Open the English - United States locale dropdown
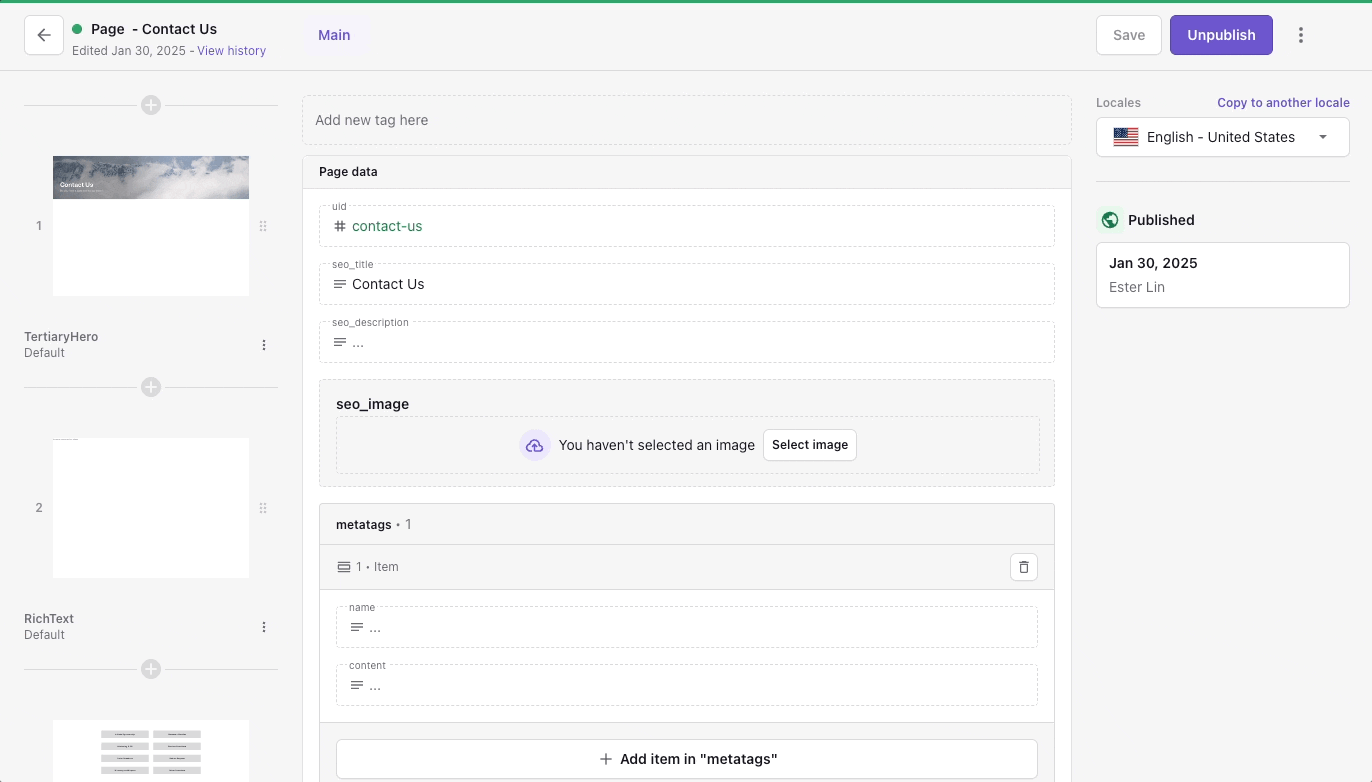1372x782 pixels. click(x=1222, y=137)
